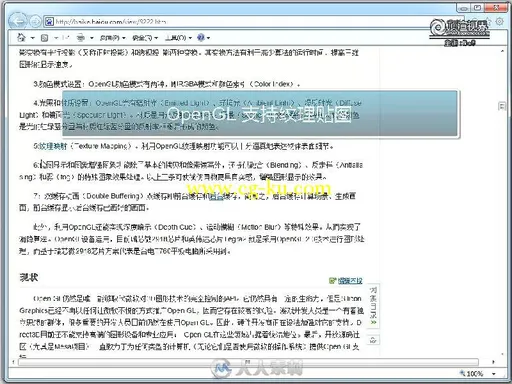Expand the Home button dropdown arrow

(33, 38)
